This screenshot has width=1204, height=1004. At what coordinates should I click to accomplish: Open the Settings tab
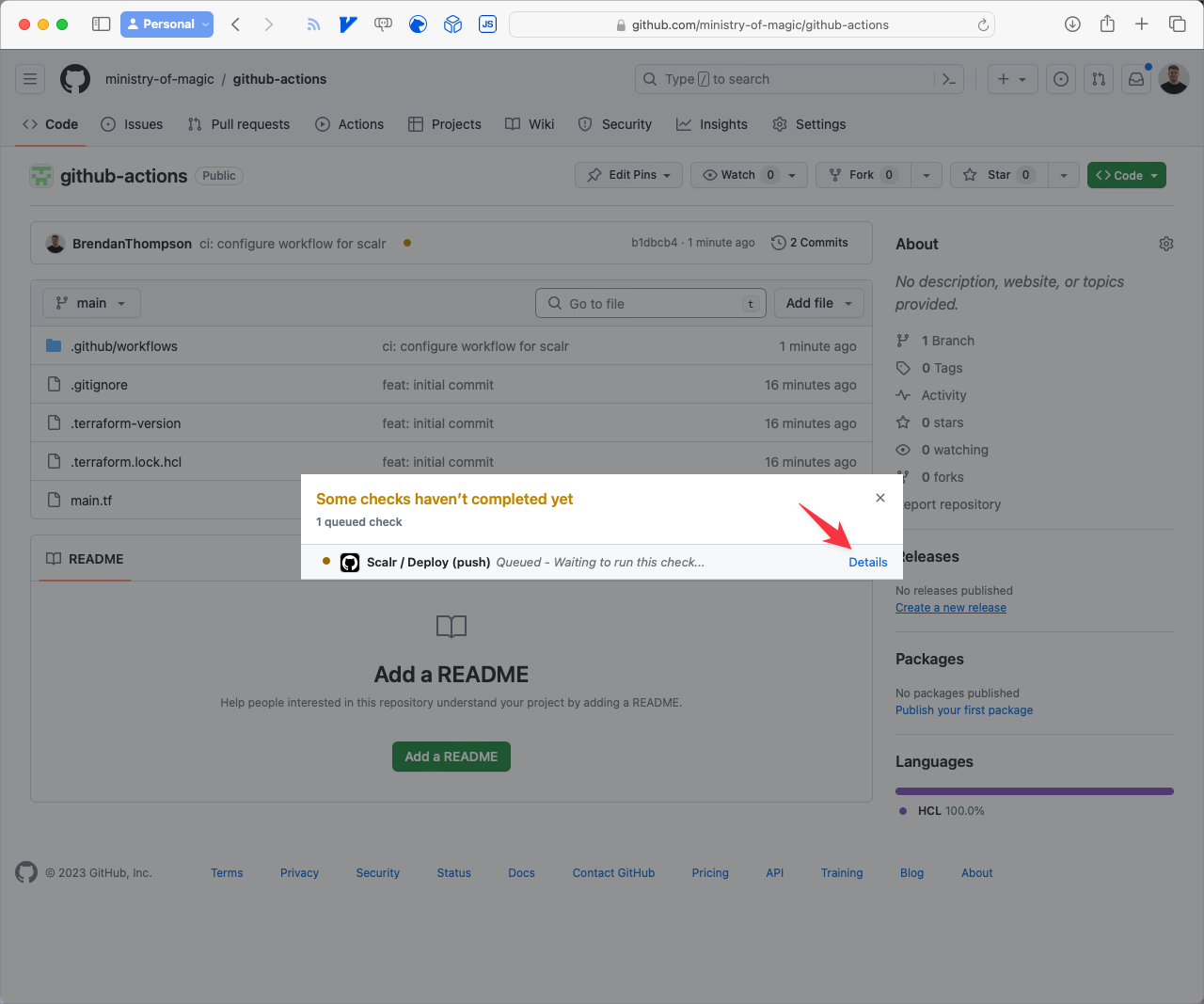point(809,124)
